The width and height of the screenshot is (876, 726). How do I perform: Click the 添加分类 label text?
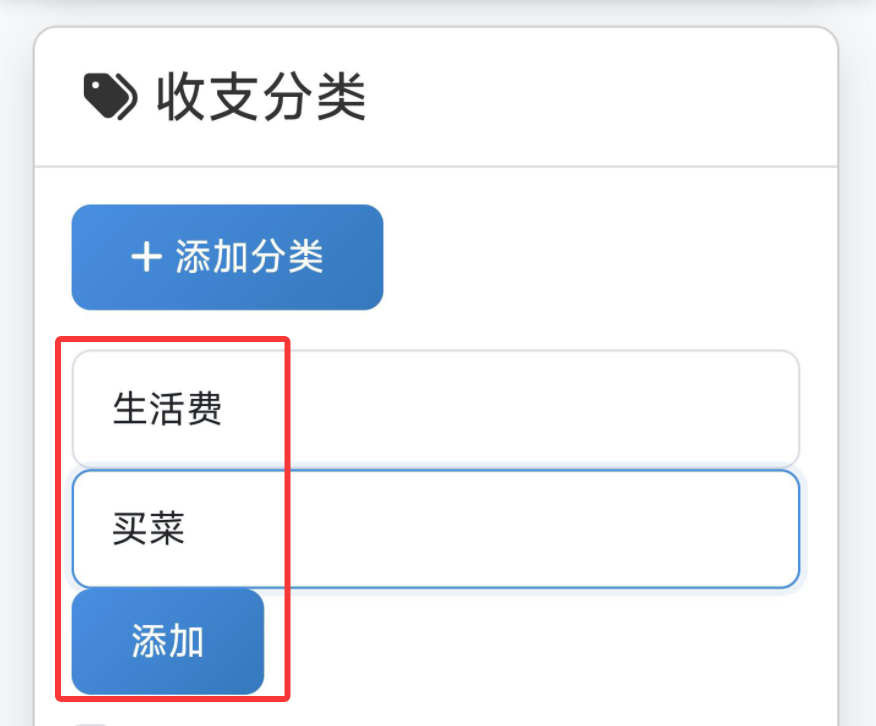(x=249, y=258)
